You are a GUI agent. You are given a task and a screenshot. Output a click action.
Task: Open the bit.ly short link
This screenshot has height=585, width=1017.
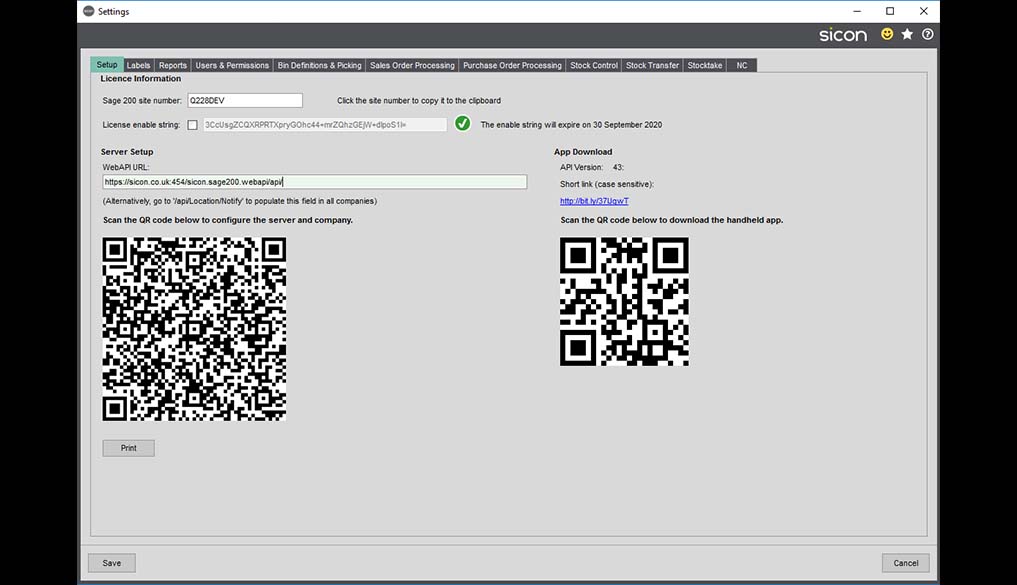click(x=594, y=201)
